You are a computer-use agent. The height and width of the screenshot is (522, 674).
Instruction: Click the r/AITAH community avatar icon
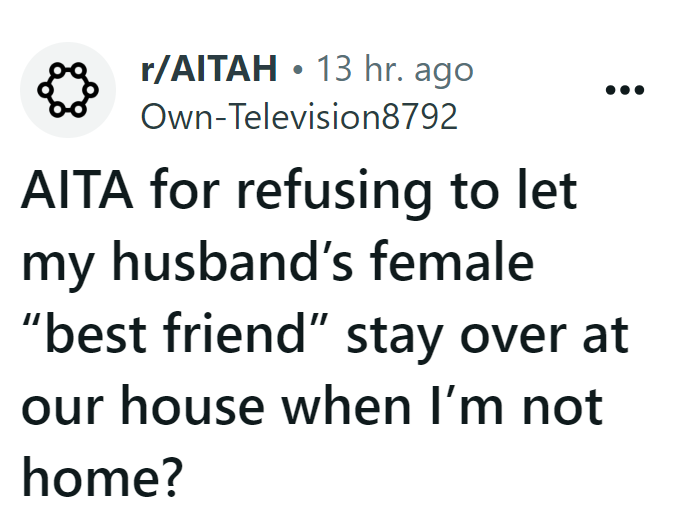(x=68, y=89)
